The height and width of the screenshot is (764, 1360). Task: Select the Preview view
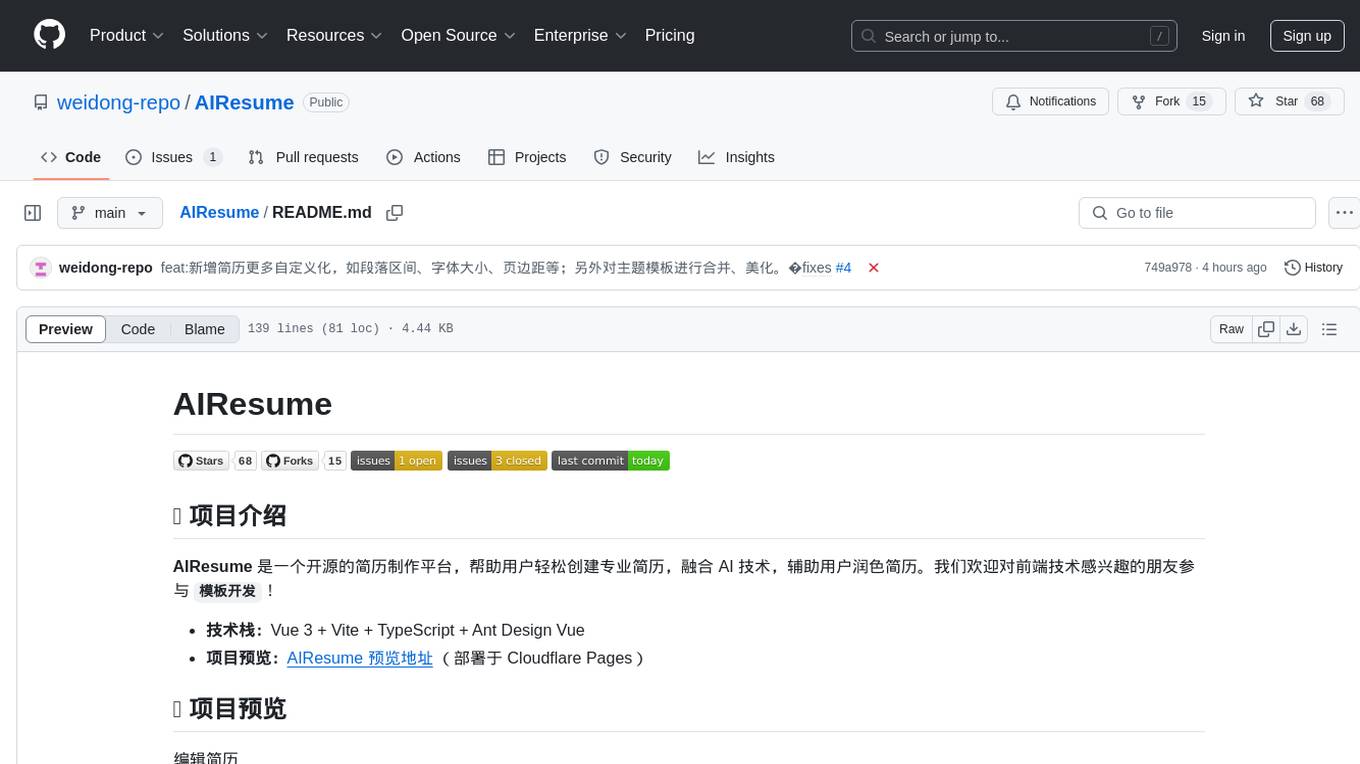[x=66, y=329]
